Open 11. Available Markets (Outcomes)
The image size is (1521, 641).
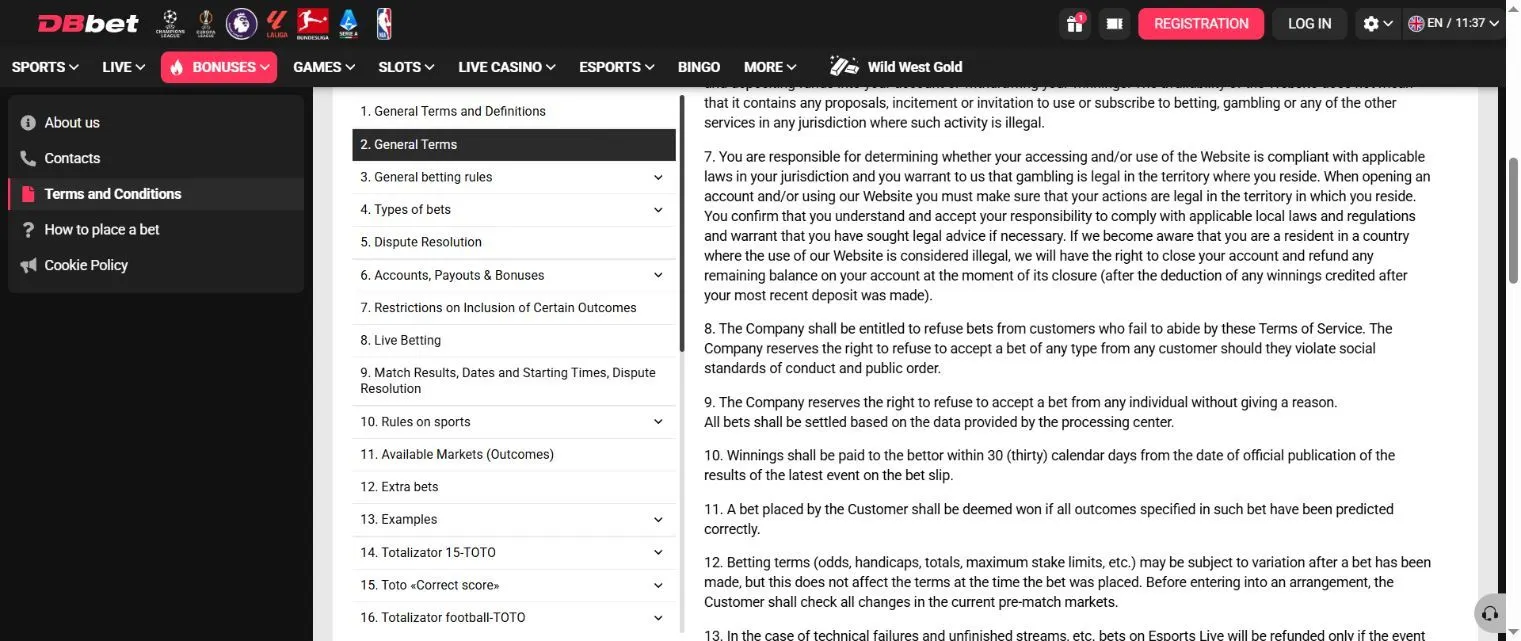tap(514, 454)
